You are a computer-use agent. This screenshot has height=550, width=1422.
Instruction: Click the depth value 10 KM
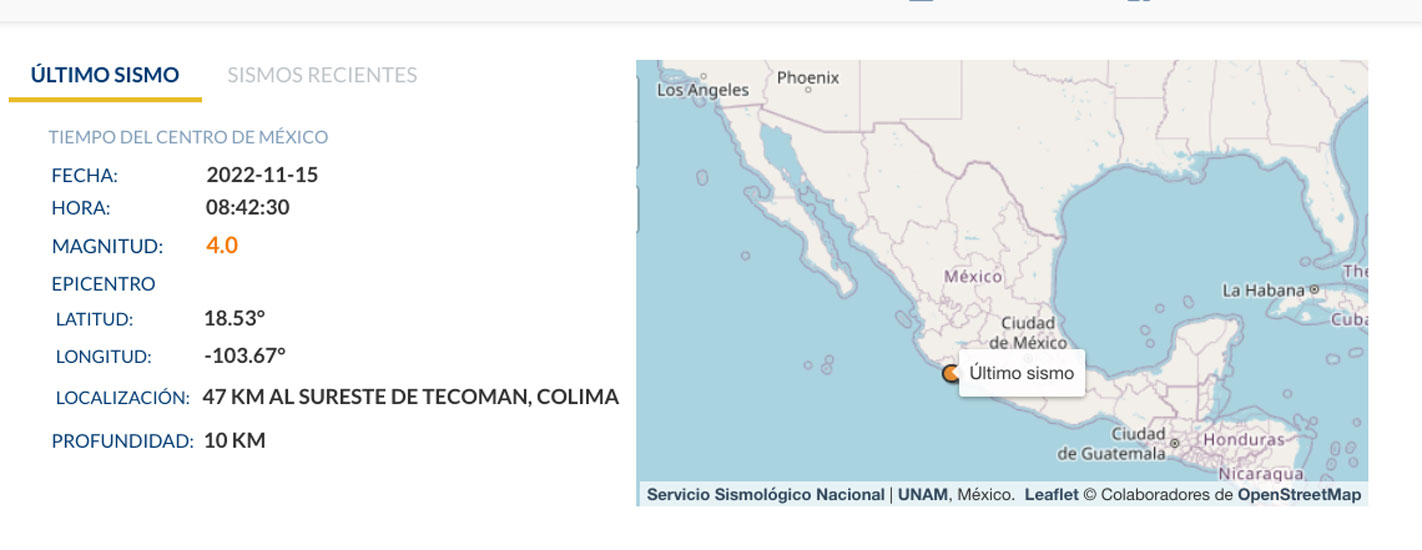click(235, 440)
